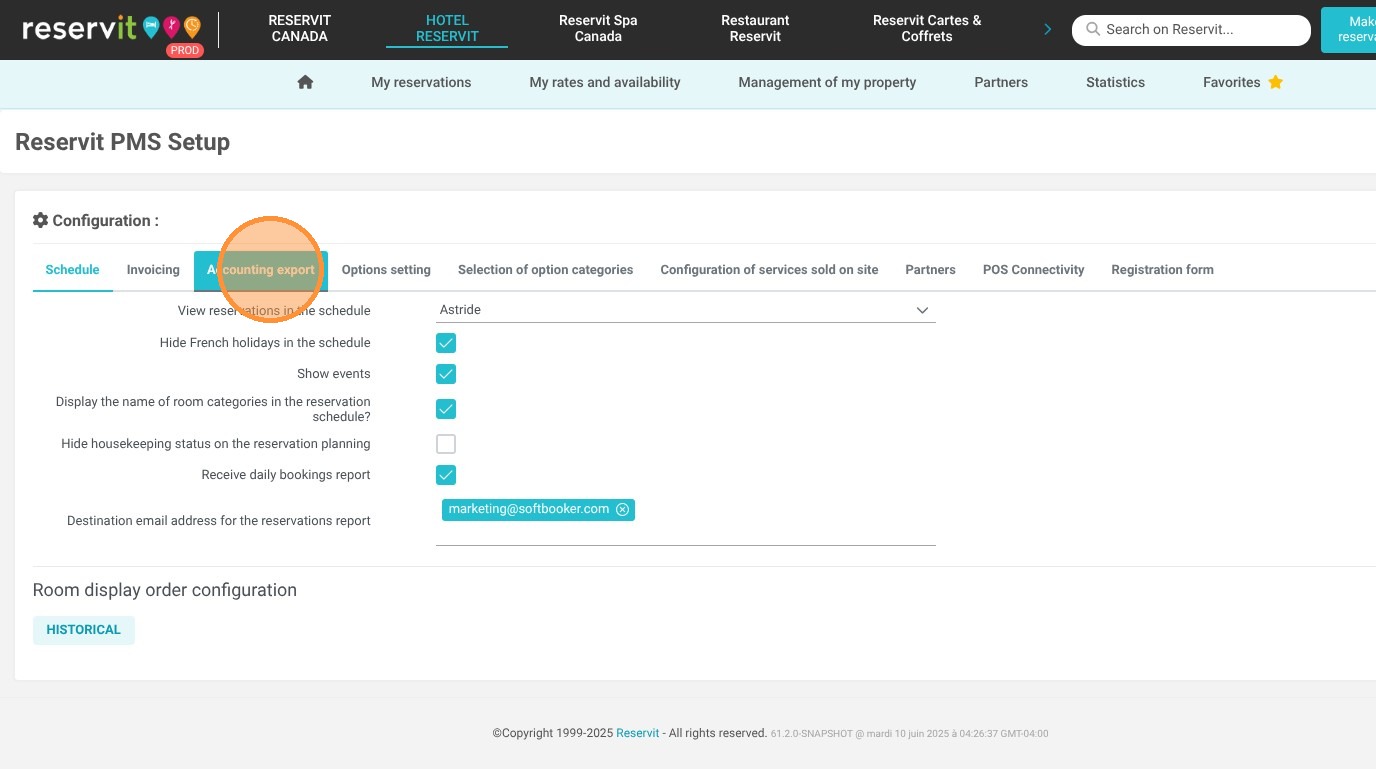Switch to the Invoicing tab
1376x769 pixels.
pyautogui.click(x=153, y=270)
